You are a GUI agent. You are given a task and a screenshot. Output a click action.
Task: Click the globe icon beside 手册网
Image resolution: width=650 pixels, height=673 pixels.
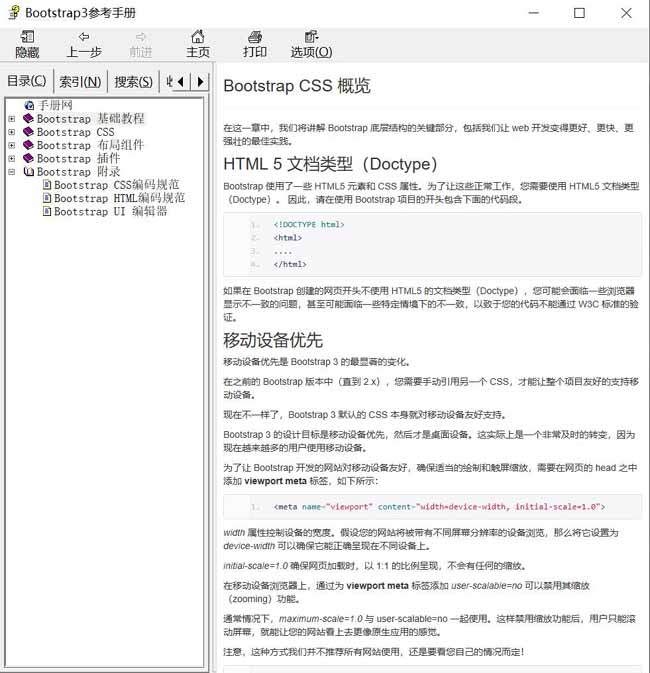[x=29, y=105]
